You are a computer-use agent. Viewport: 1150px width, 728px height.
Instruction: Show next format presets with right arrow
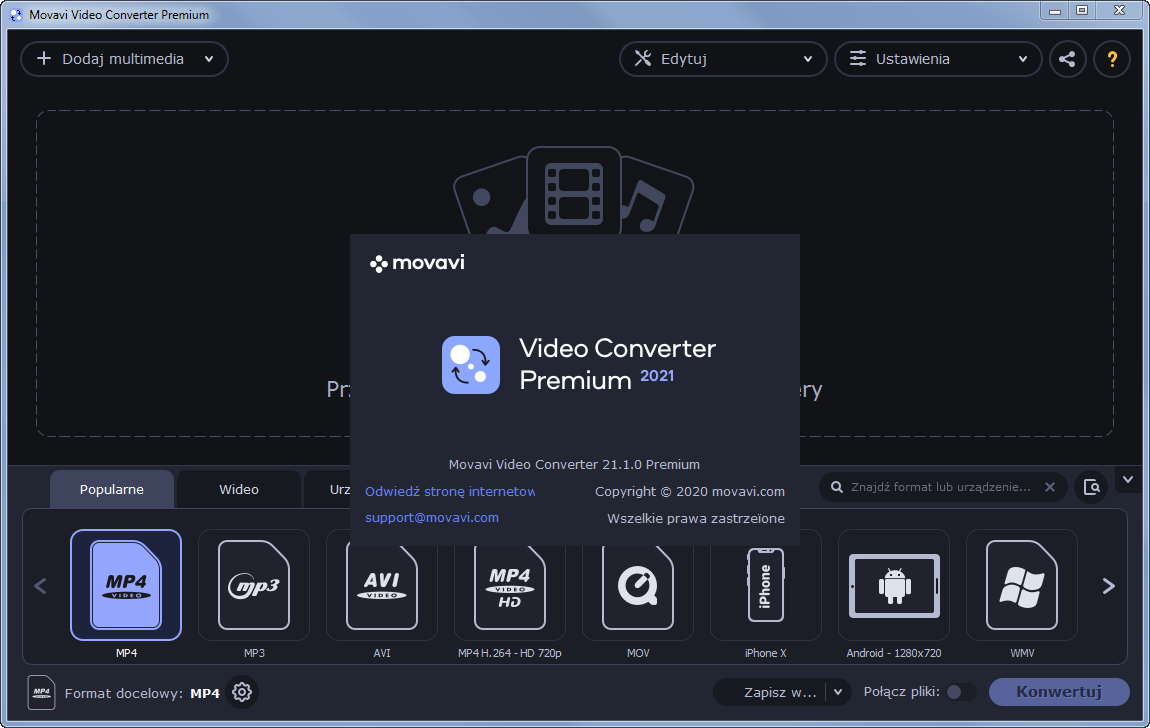(x=1108, y=586)
